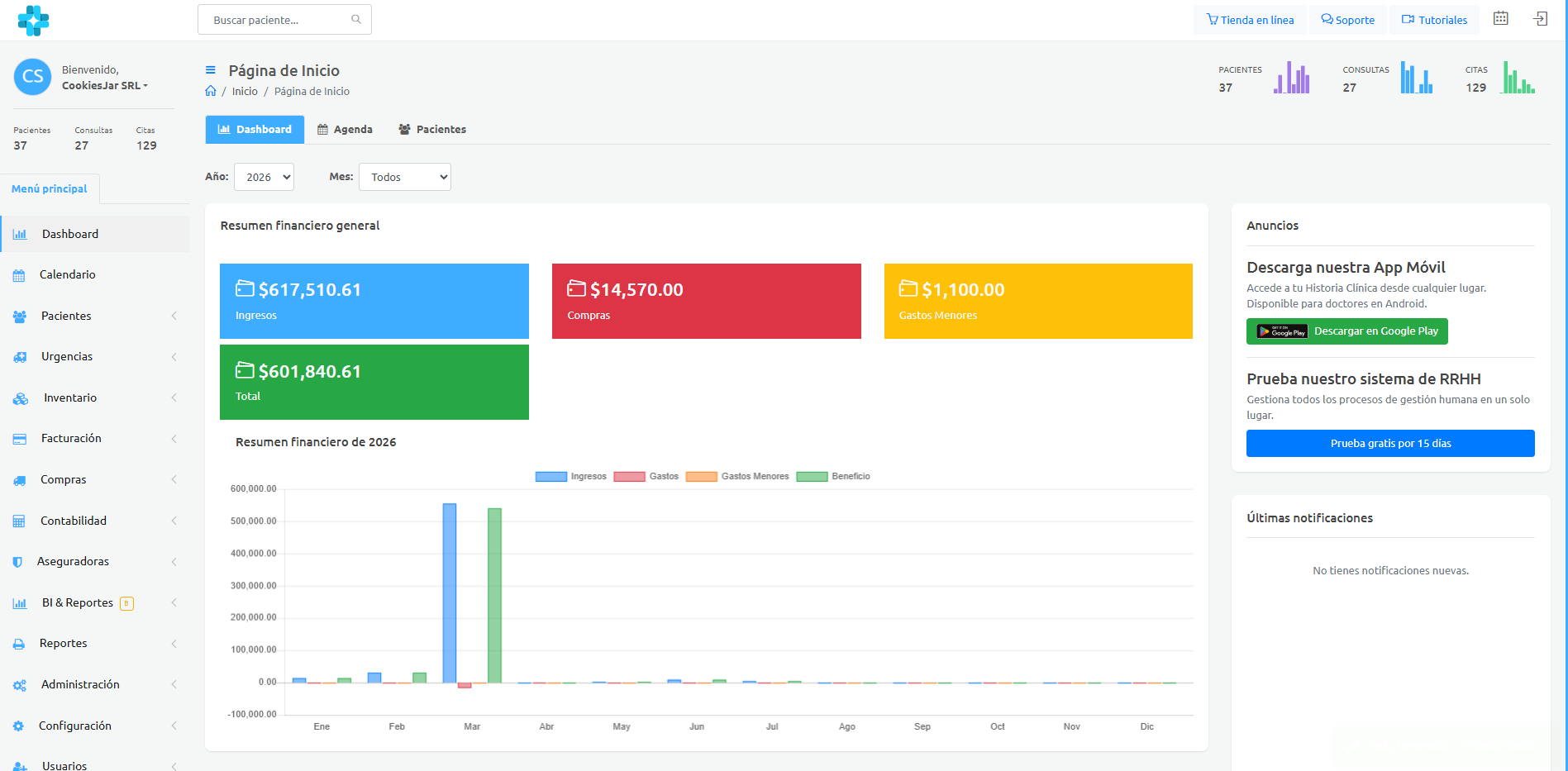Click the app logo at top left

(x=33, y=20)
